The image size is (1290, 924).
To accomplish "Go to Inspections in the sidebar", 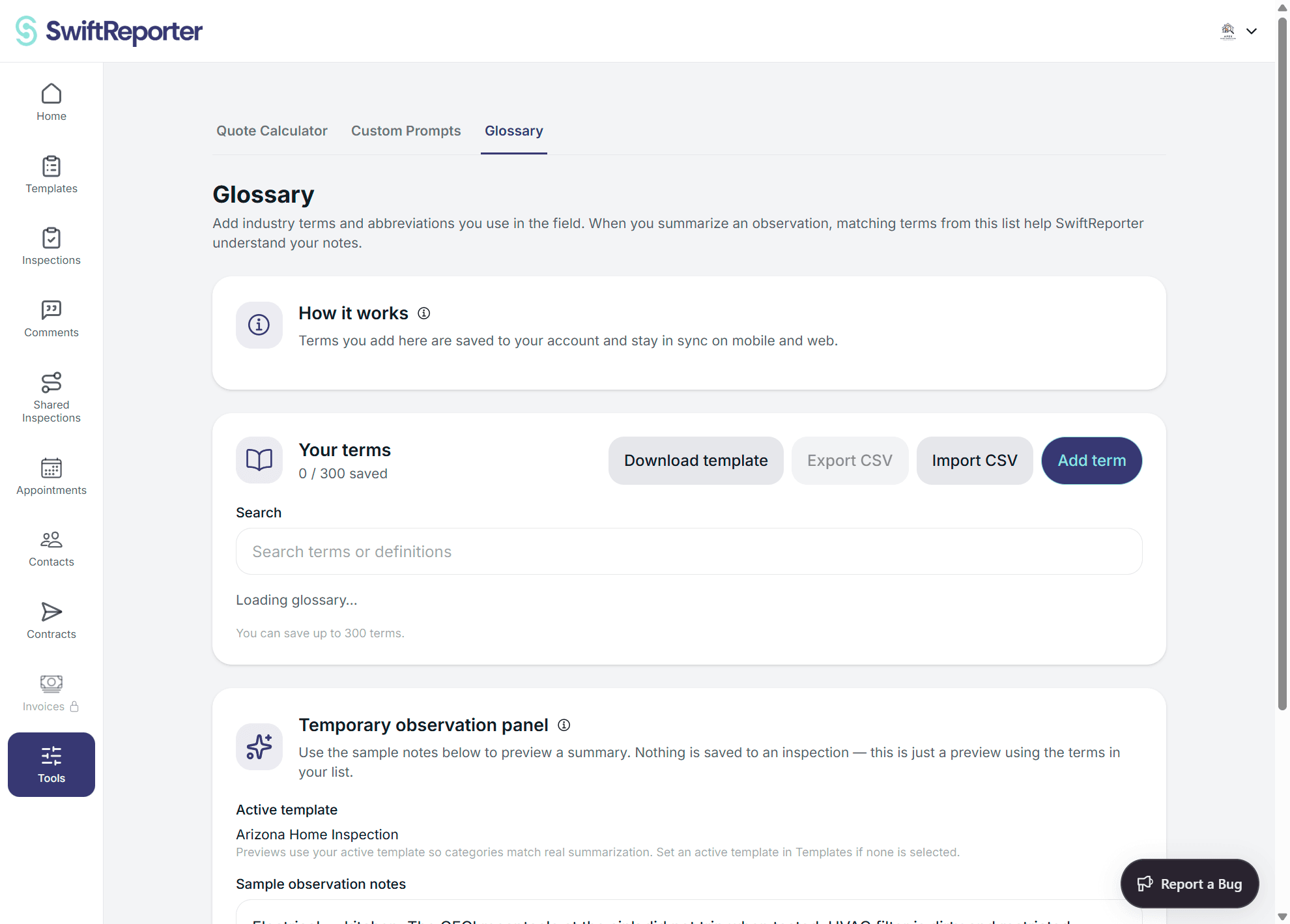I will pos(51,246).
